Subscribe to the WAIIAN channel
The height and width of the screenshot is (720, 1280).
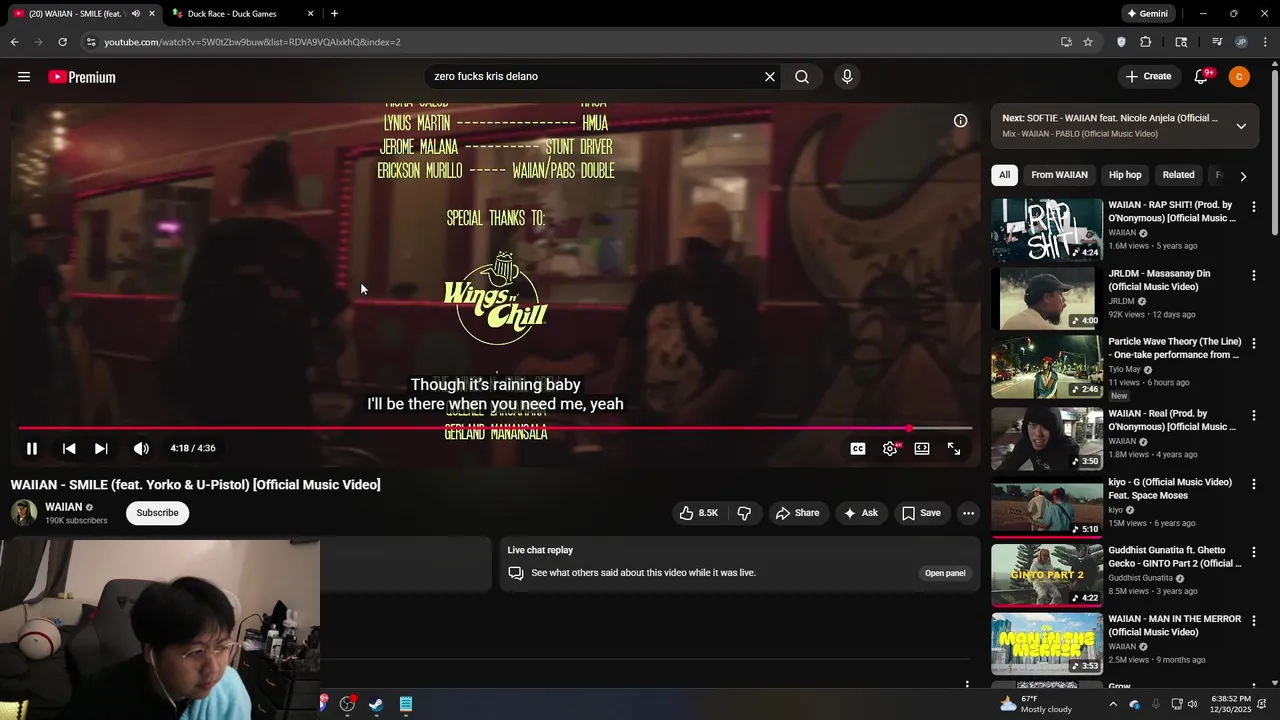(x=157, y=513)
